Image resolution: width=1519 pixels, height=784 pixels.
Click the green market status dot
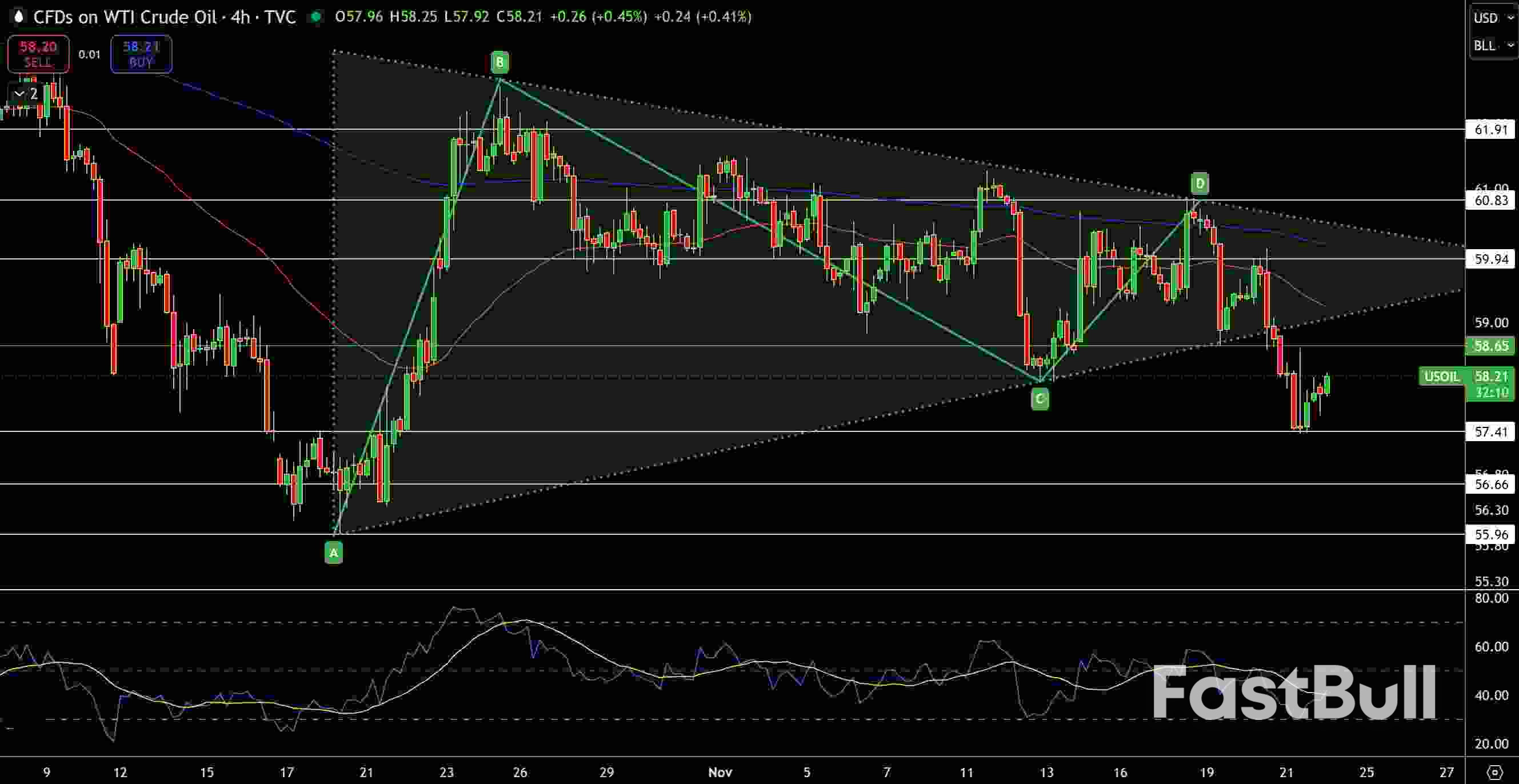317,17
